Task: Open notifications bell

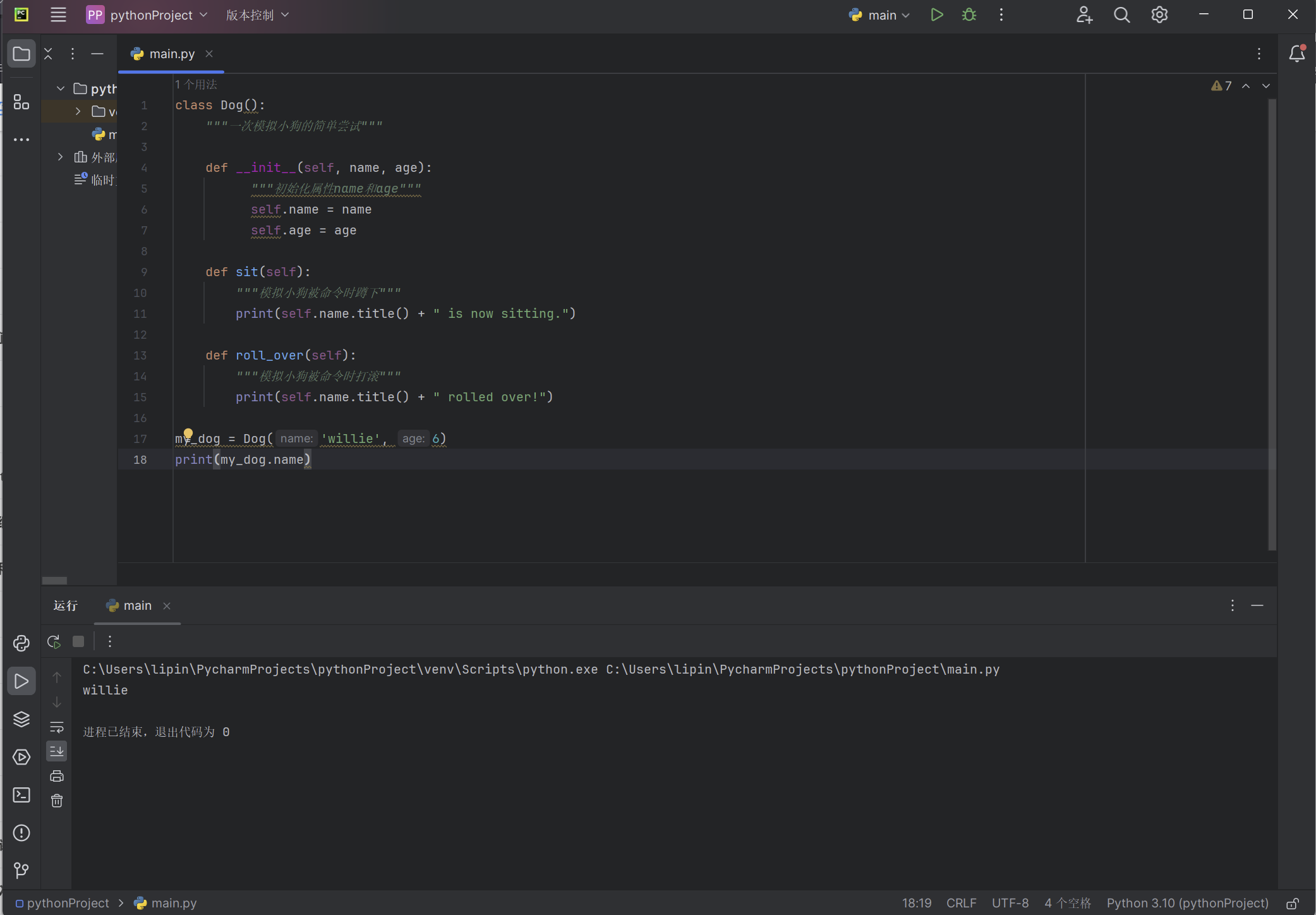Action: 1297,54
